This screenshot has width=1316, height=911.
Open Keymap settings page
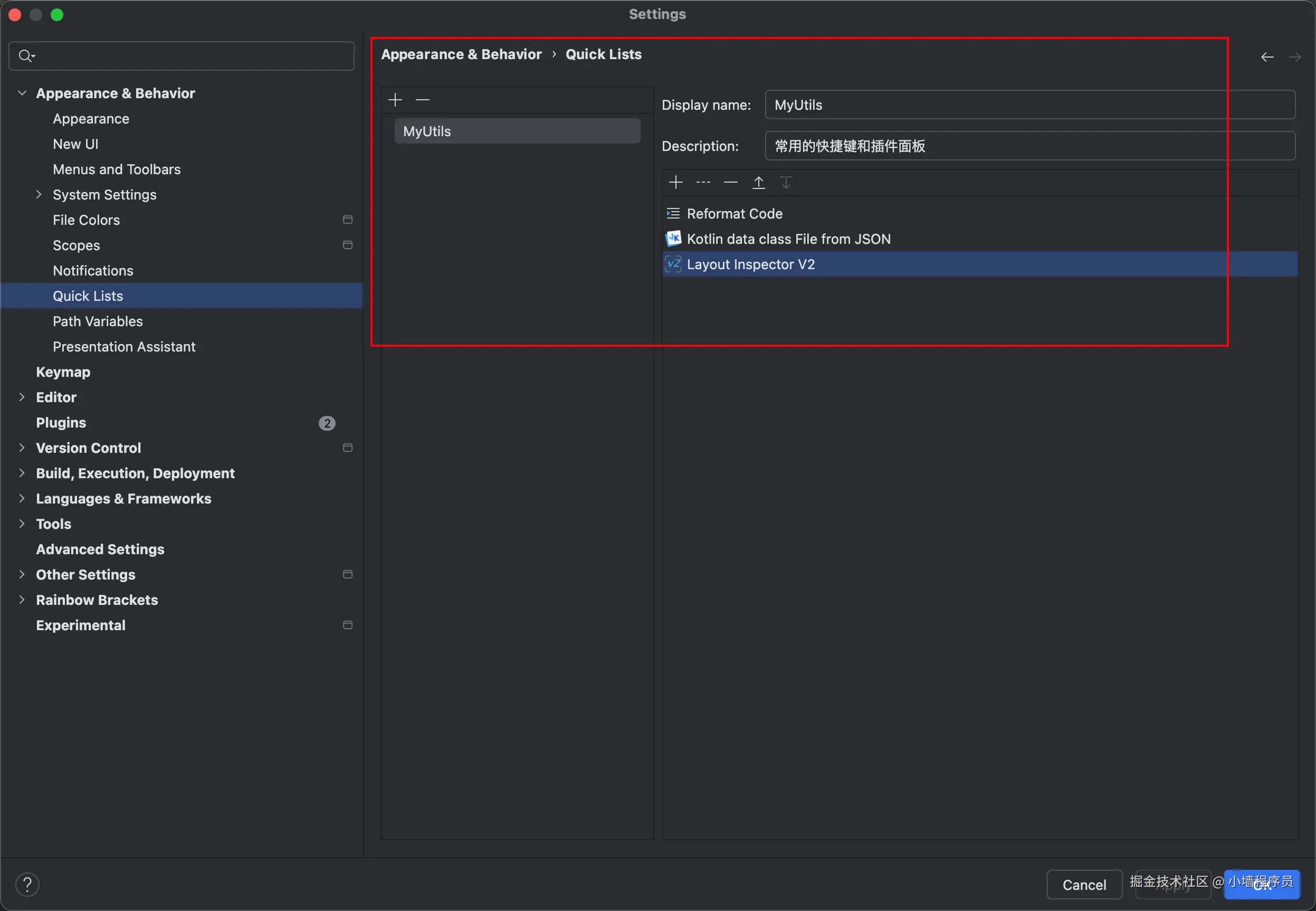coord(63,372)
